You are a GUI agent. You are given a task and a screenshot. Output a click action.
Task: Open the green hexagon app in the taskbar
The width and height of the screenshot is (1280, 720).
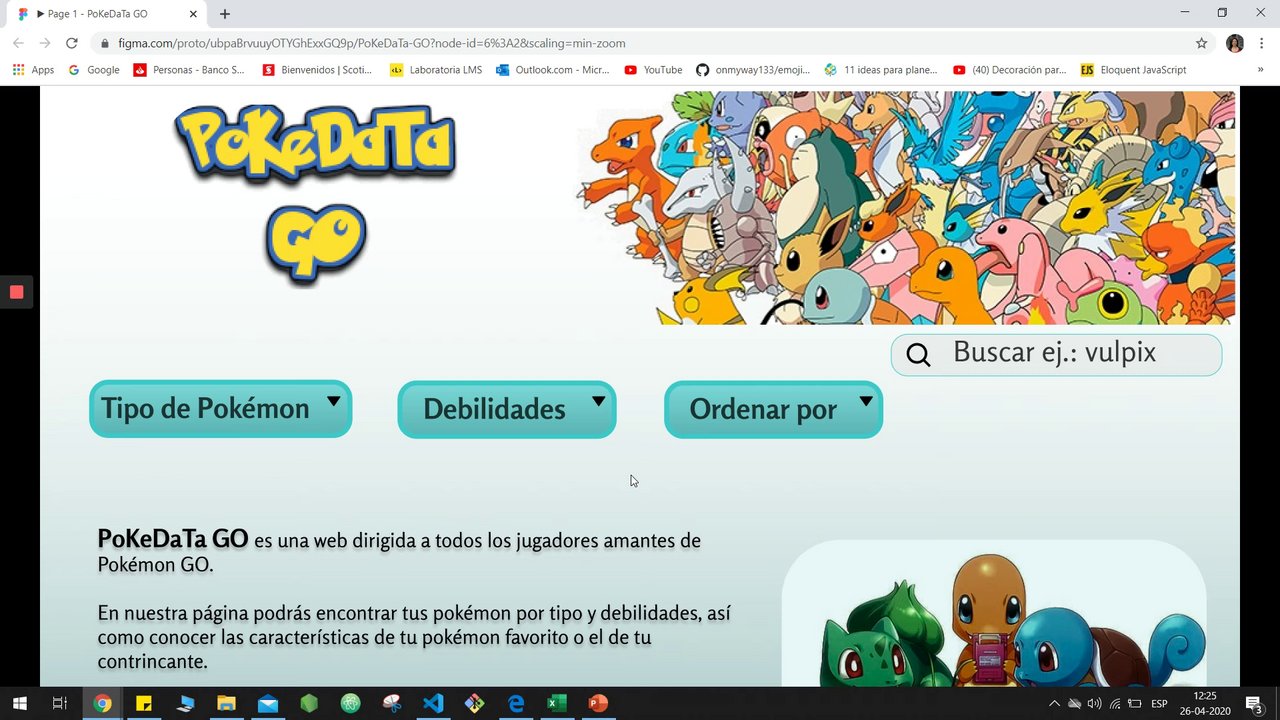309,704
